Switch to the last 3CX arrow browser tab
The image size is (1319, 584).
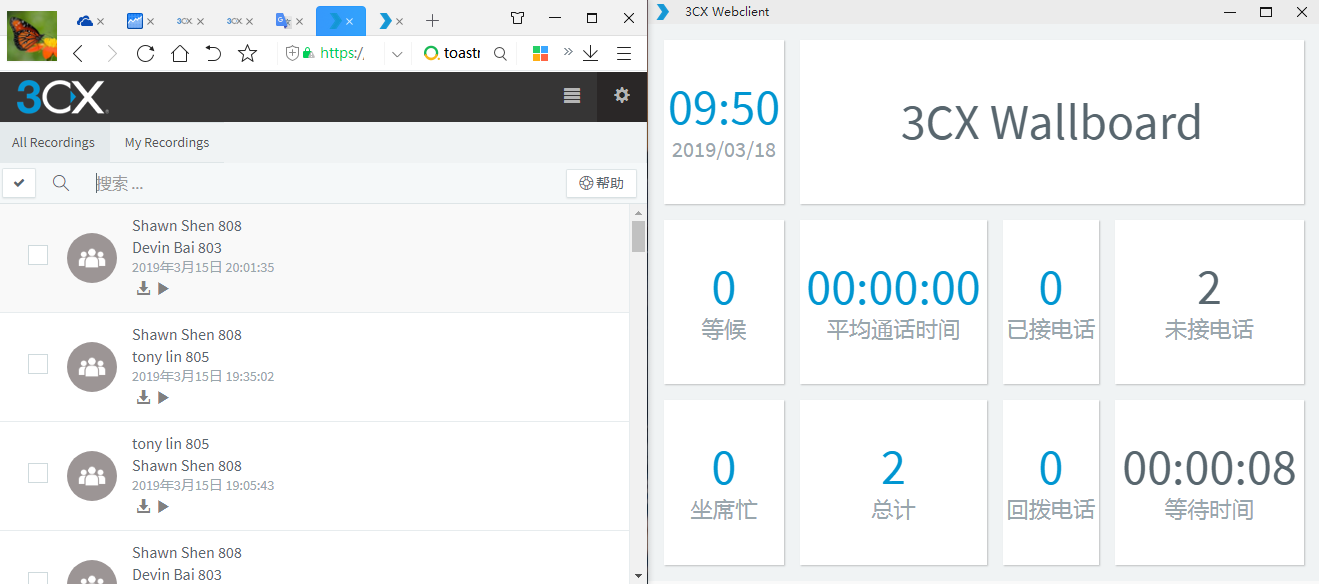(x=385, y=20)
